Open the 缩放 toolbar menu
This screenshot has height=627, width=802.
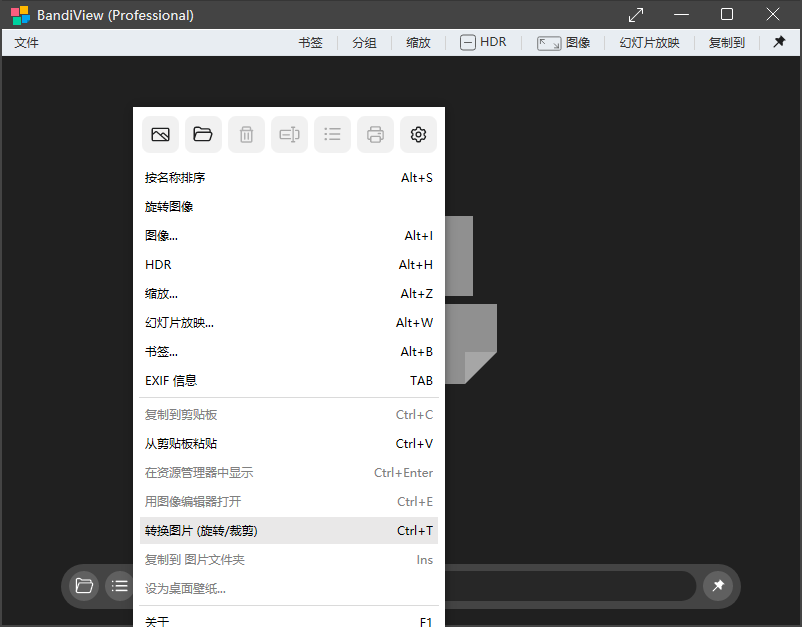(x=418, y=42)
